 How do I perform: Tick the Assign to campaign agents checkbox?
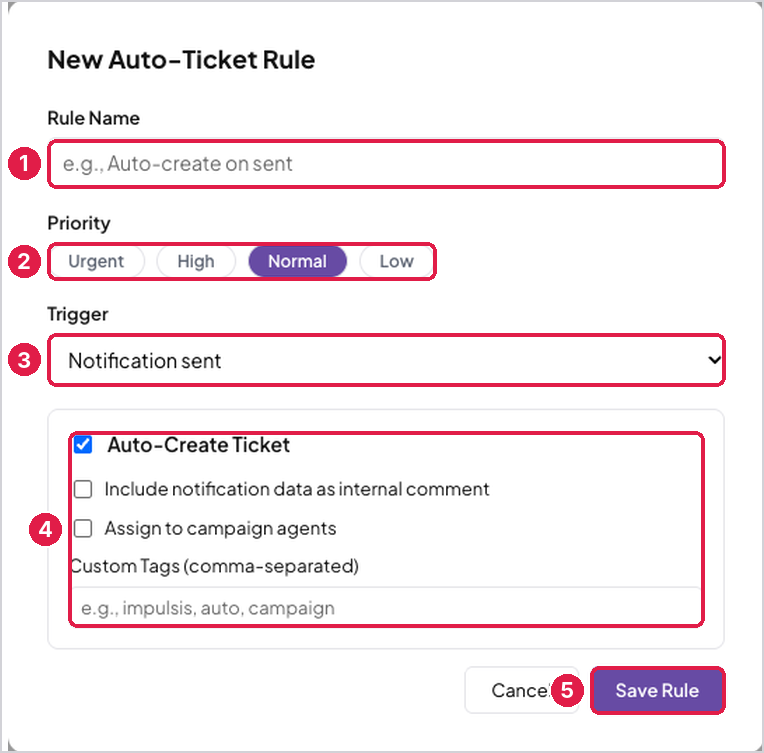coord(83,528)
